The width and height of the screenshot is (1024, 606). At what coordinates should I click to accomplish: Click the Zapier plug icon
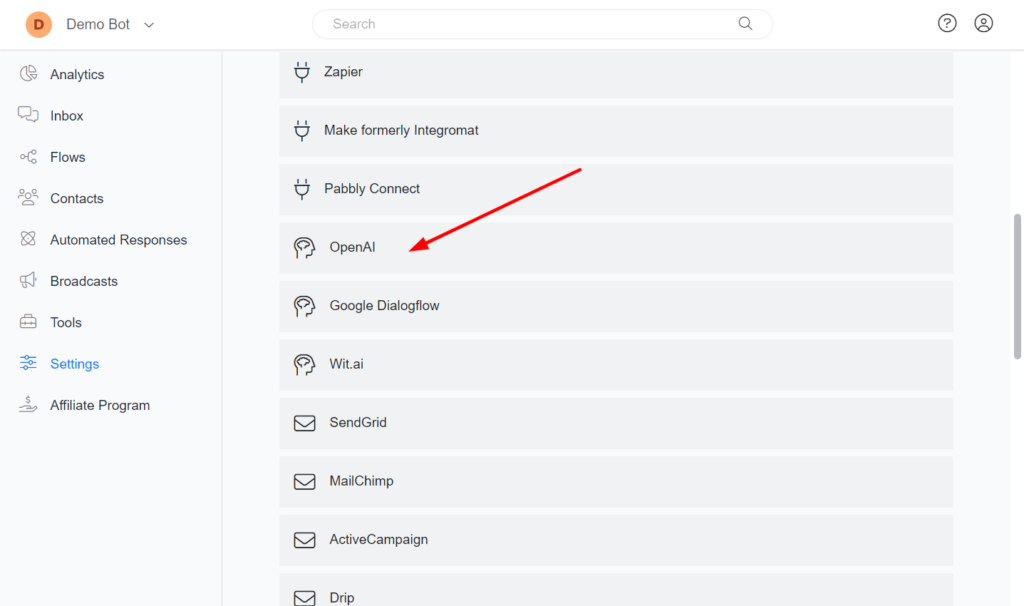(x=301, y=72)
